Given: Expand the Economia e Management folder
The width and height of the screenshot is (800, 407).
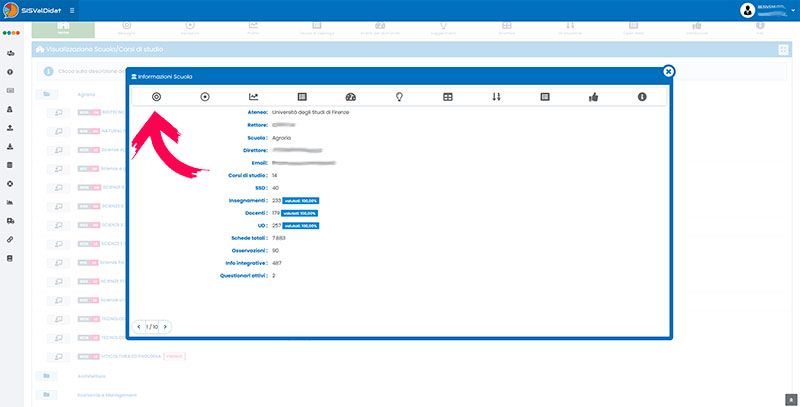Looking at the screenshot, I should [x=46, y=395].
